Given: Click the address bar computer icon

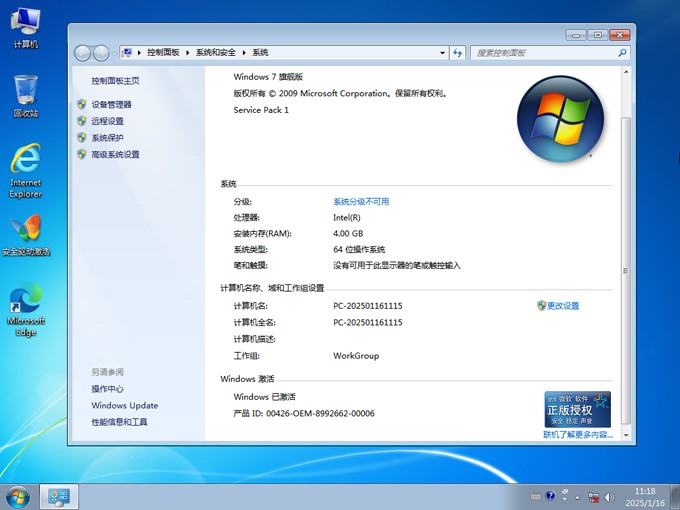Looking at the screenshot, I should 127,53.
